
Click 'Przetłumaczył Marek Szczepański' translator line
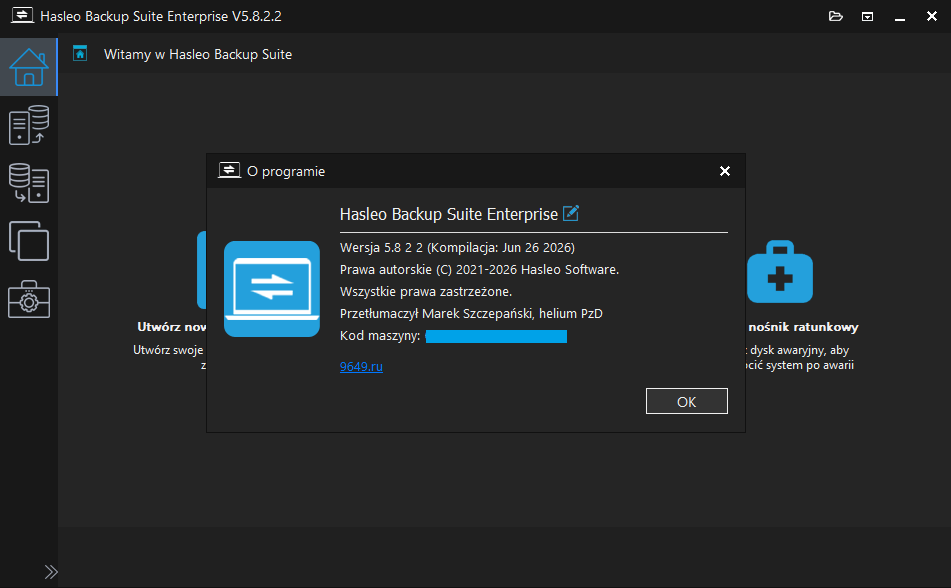click(471, 314)
